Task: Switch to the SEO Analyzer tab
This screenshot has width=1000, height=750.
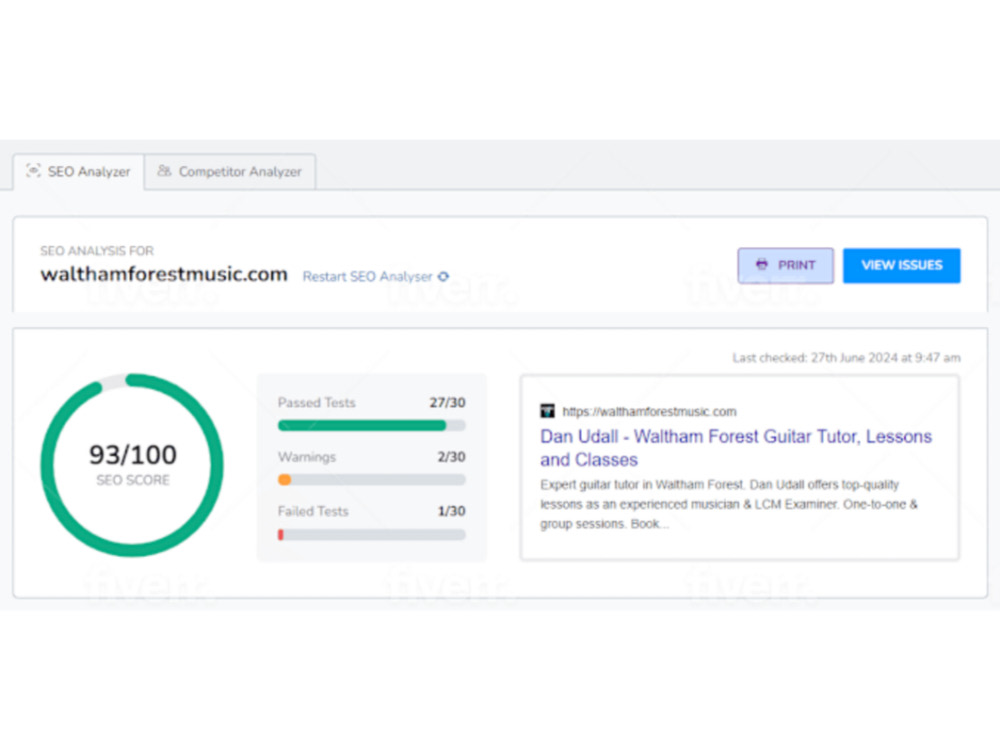Action: [78, 172]
